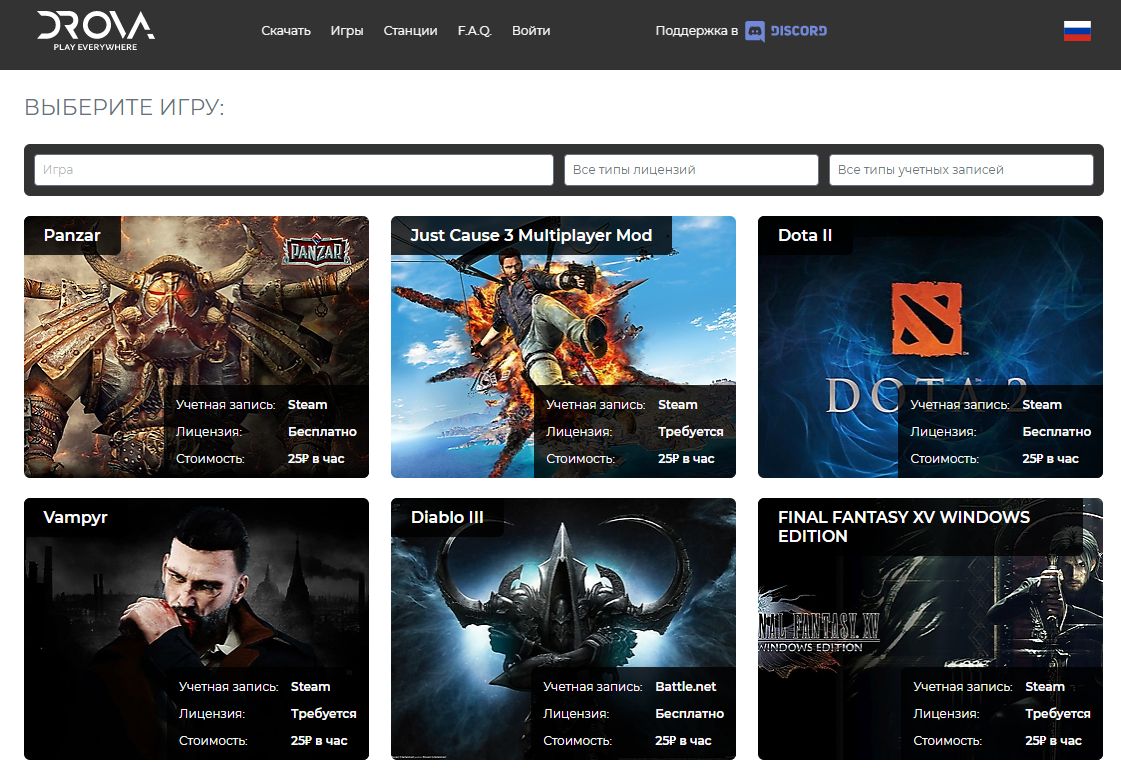Click Steam account value on Panzar card
Viewport: 1121px width, 768px height.
click(x=307, y=405)
